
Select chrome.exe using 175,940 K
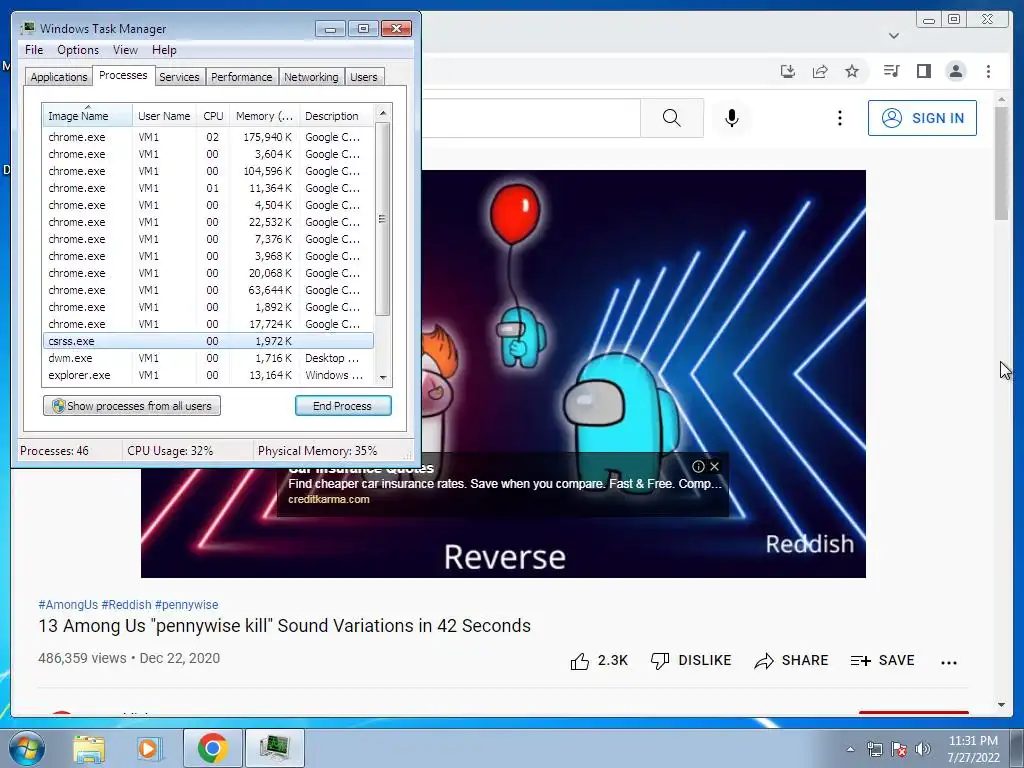(208, 137)
